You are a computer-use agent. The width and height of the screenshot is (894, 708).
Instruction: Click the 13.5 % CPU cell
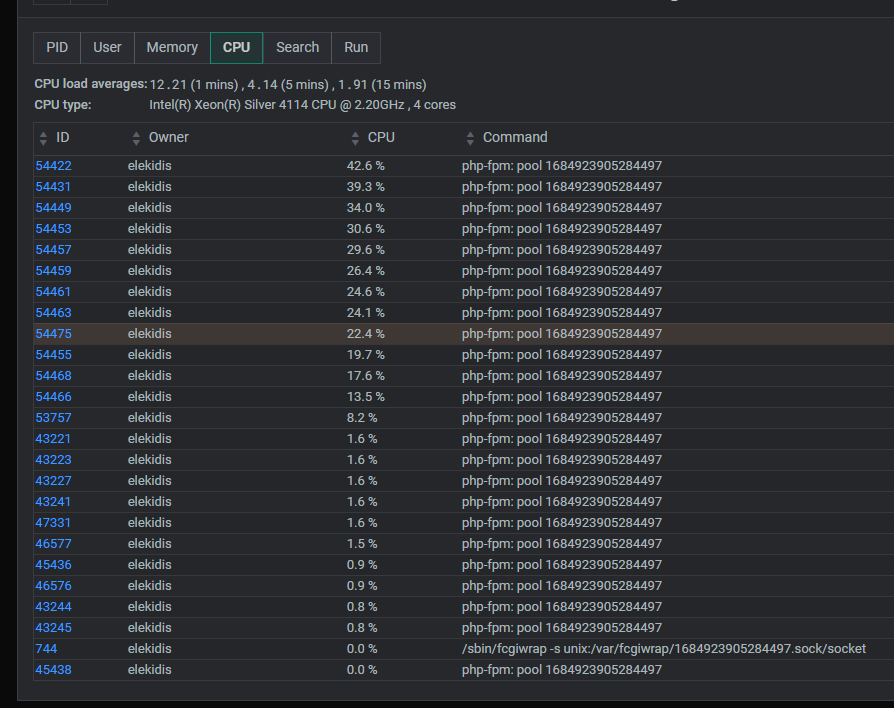click(x=365, y=397)
